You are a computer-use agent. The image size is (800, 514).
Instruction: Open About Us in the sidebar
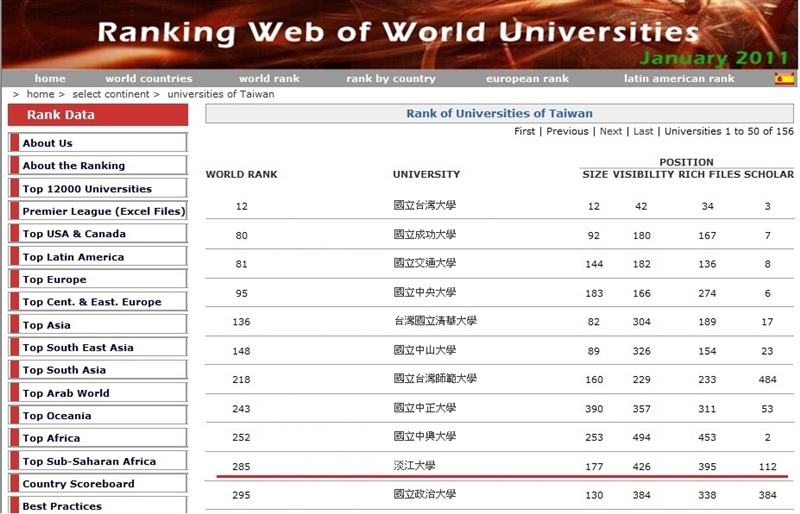tap(48, 143)
